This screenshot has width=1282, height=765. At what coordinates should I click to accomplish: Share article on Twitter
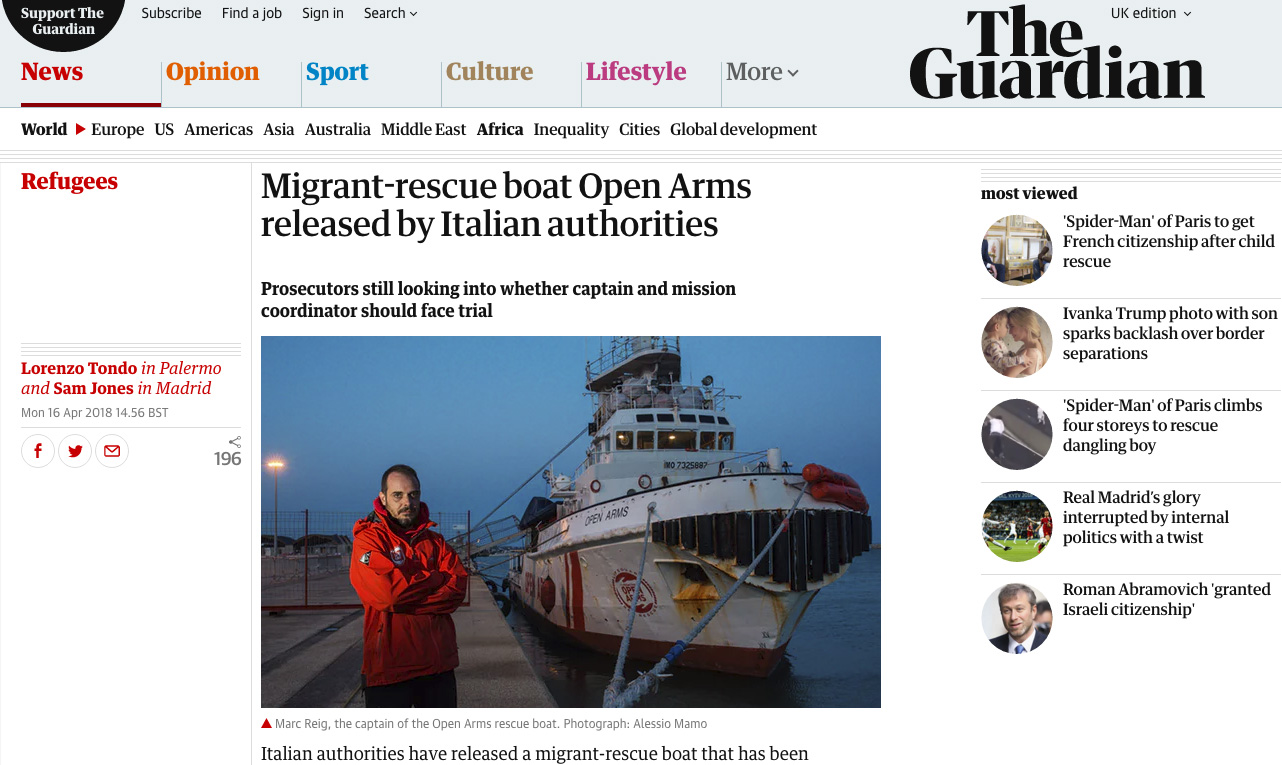[x=75, y=451]
